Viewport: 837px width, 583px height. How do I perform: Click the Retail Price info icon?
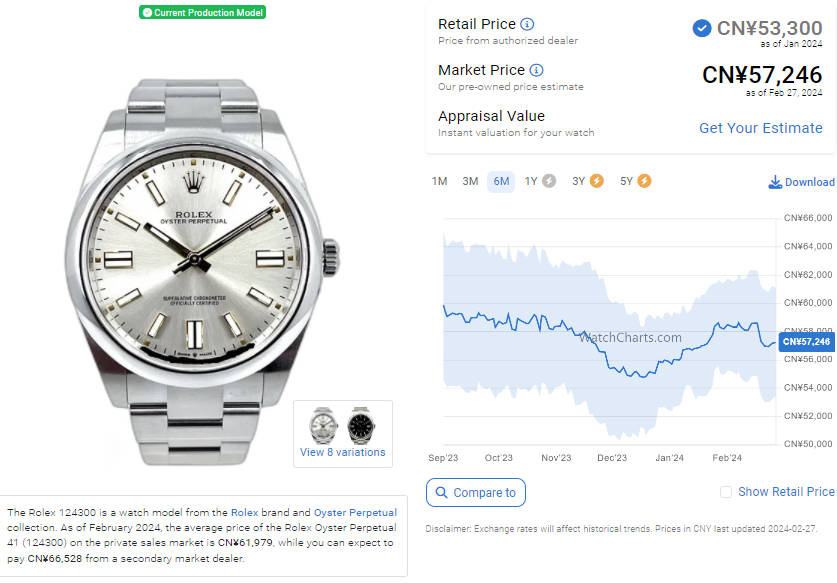point(527,24)
